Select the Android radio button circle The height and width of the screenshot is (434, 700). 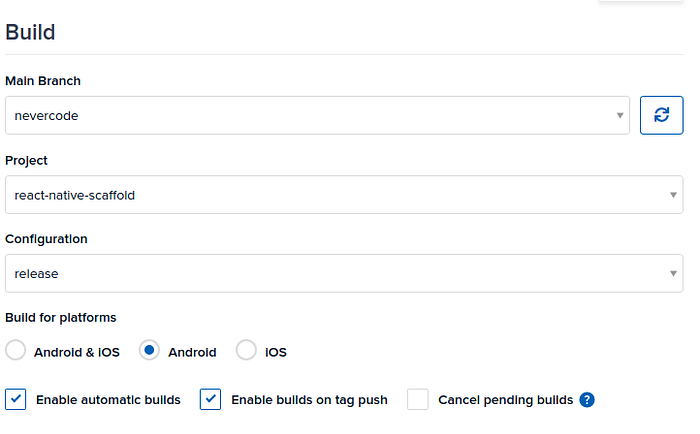[x=149, y=350]
